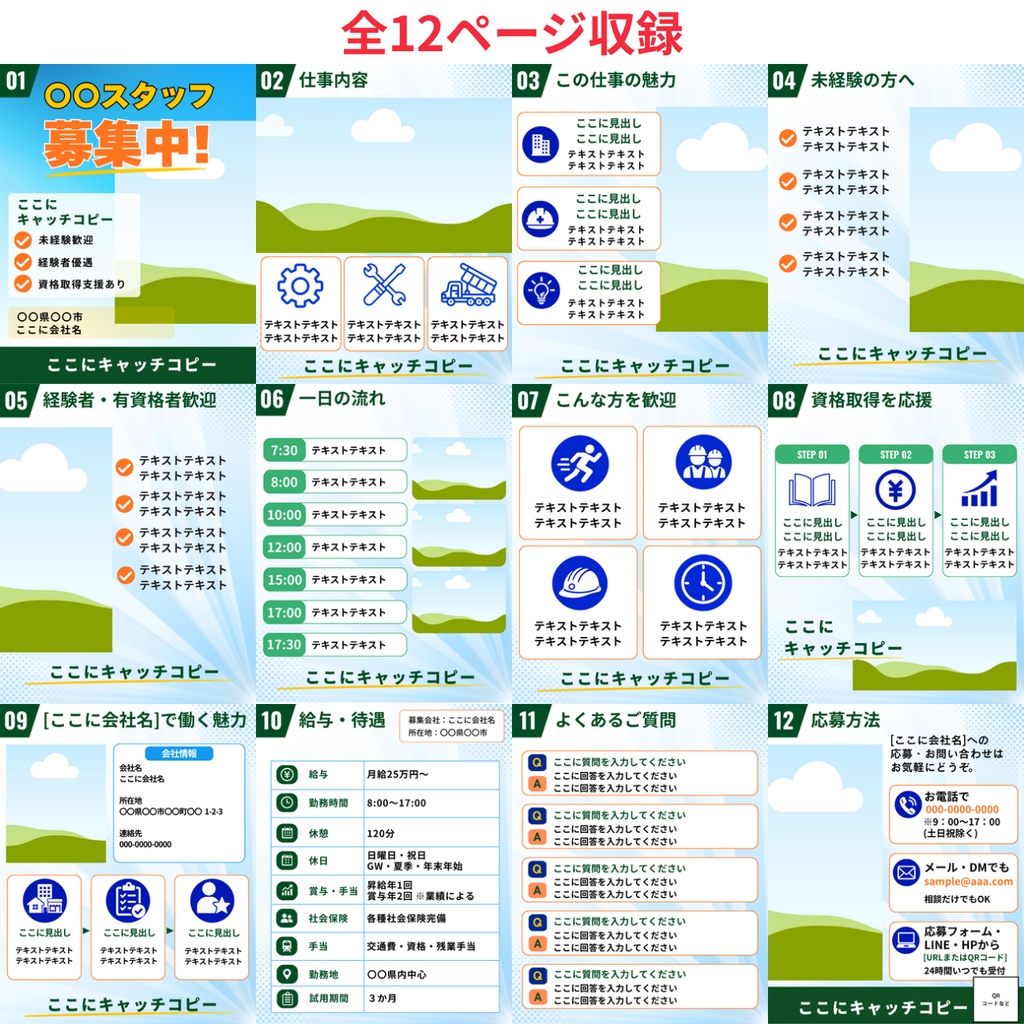Select the 10:00 time label
Screen dimensions: 1024x1024
point(284,515)
